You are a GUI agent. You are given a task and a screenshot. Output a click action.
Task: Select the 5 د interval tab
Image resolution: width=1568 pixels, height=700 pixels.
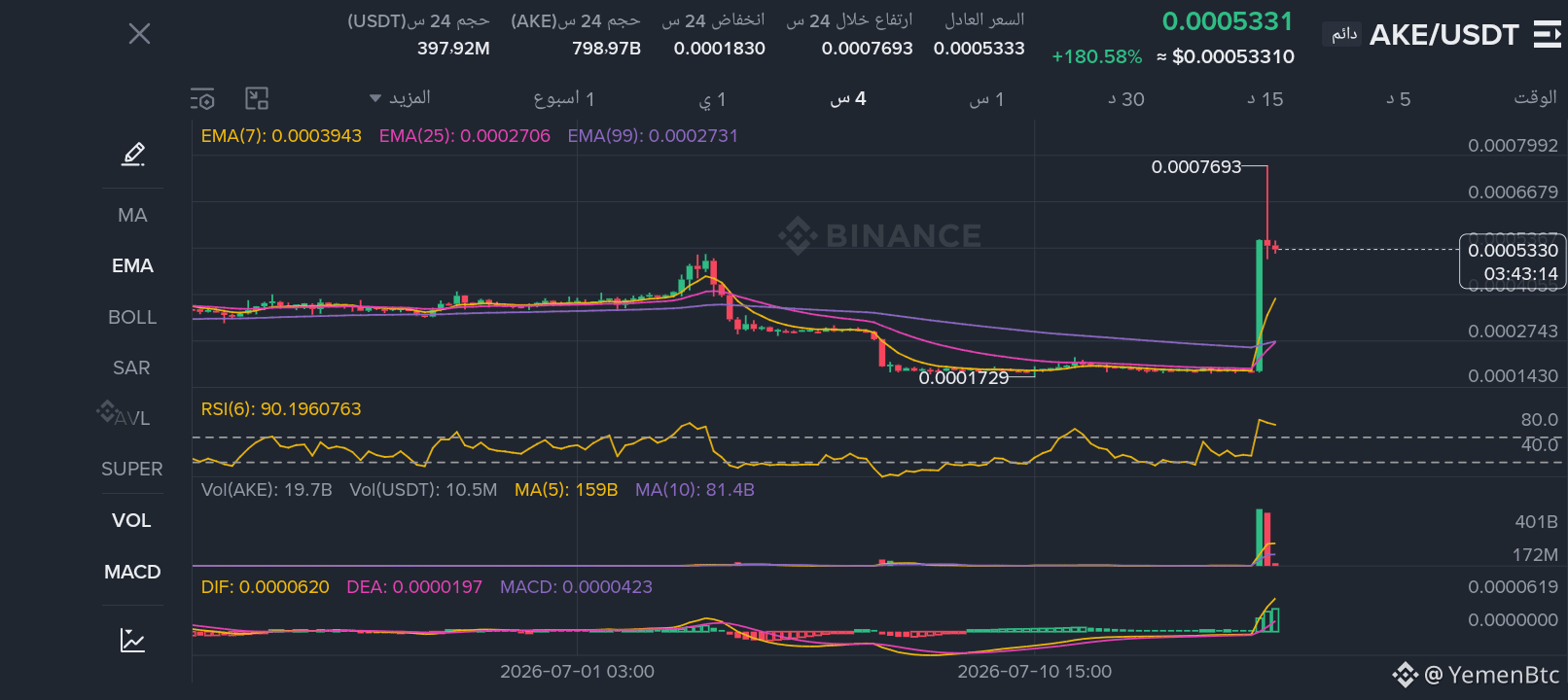point(1399,99)
